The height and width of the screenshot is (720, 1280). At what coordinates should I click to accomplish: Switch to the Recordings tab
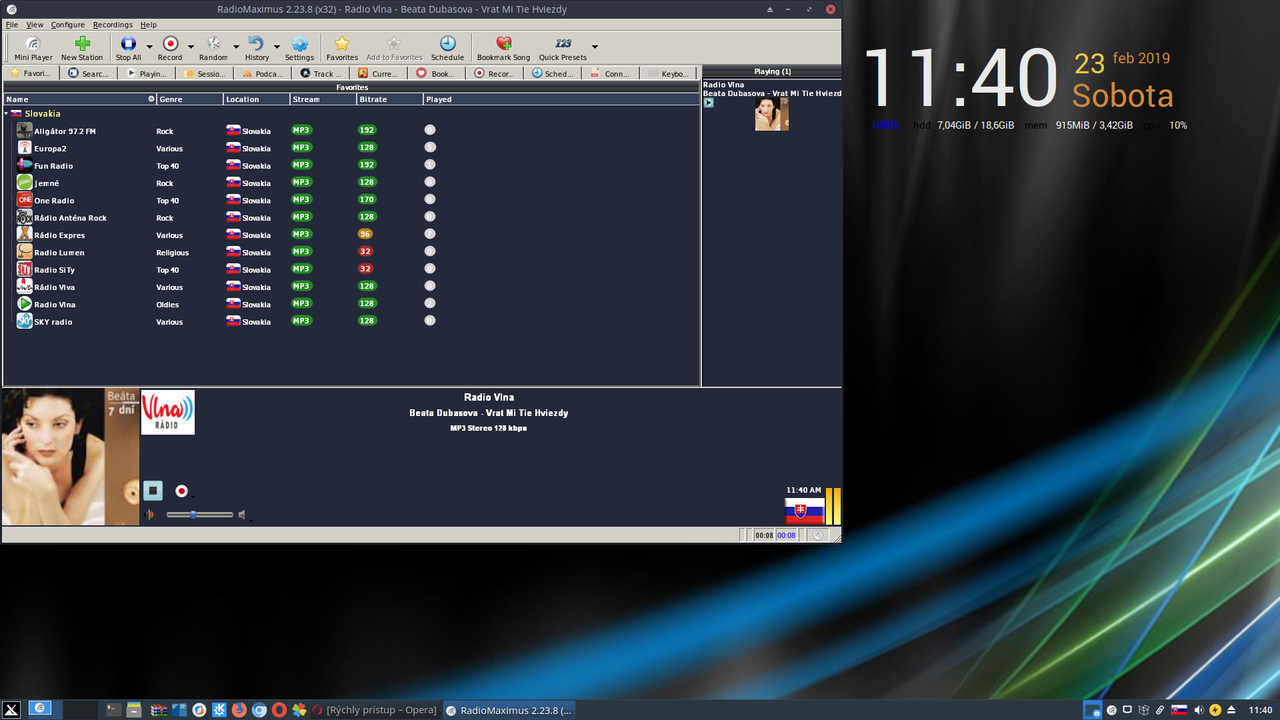click(x=495, y=73)
